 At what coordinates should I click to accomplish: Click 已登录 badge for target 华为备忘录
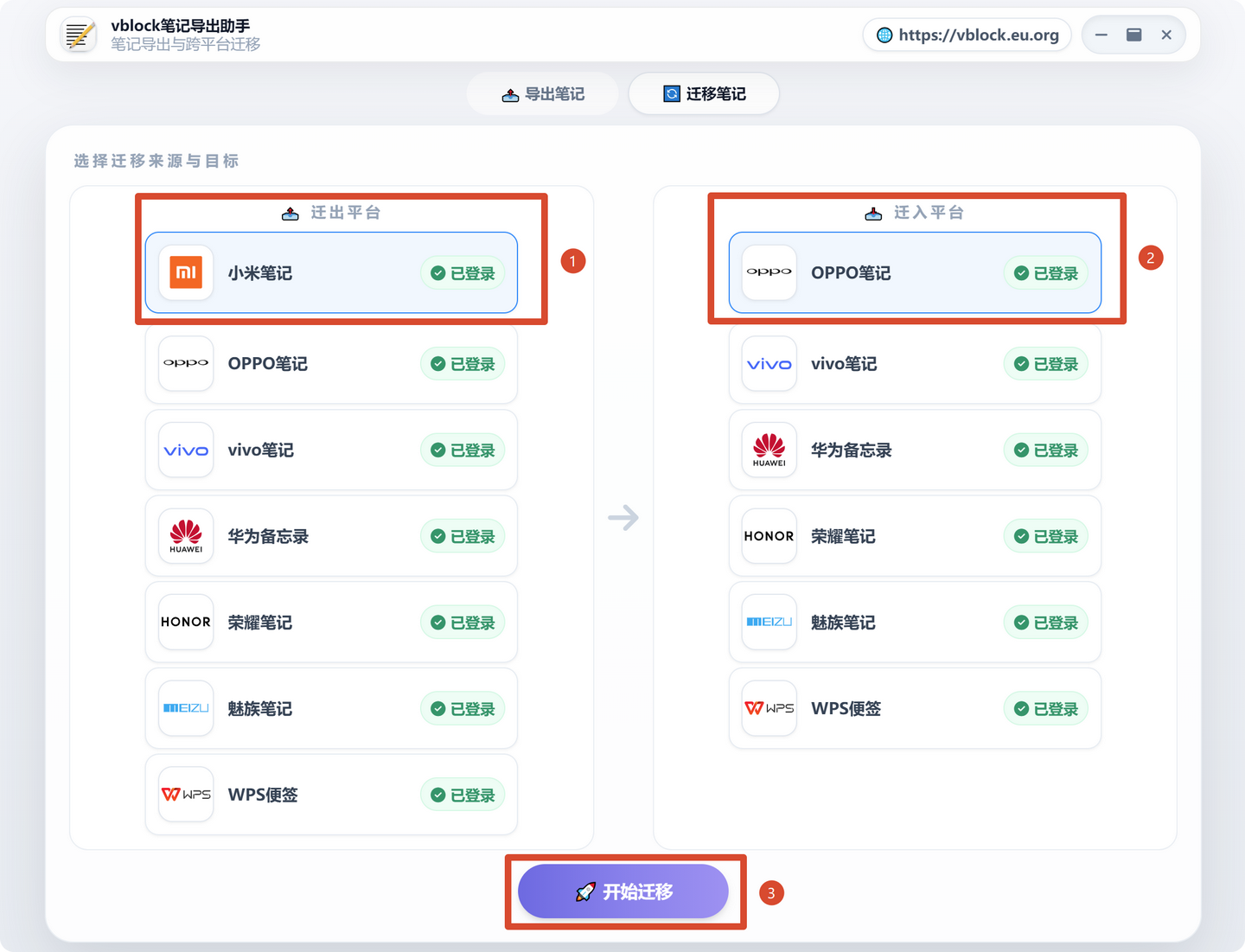(1046, 450)
